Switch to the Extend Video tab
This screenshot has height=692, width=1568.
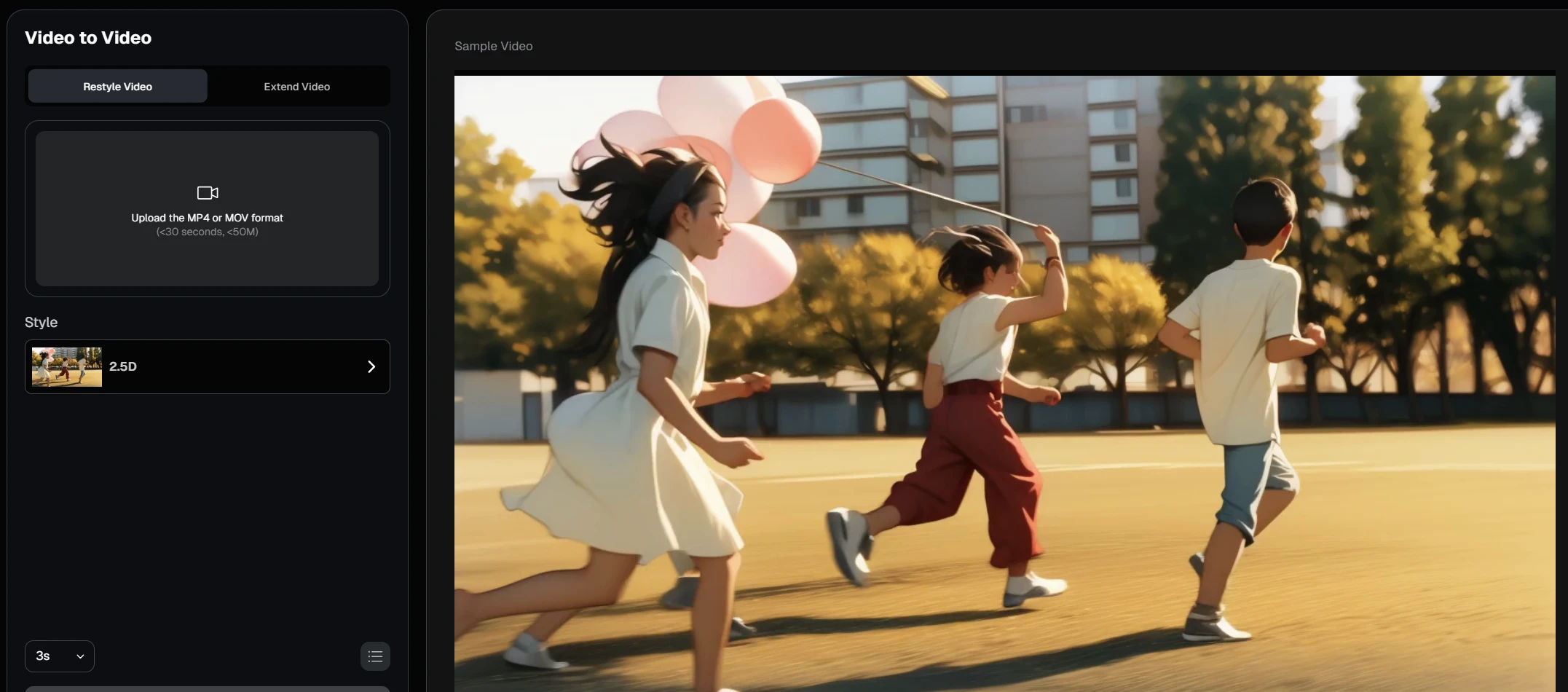[x=296, y=86]
